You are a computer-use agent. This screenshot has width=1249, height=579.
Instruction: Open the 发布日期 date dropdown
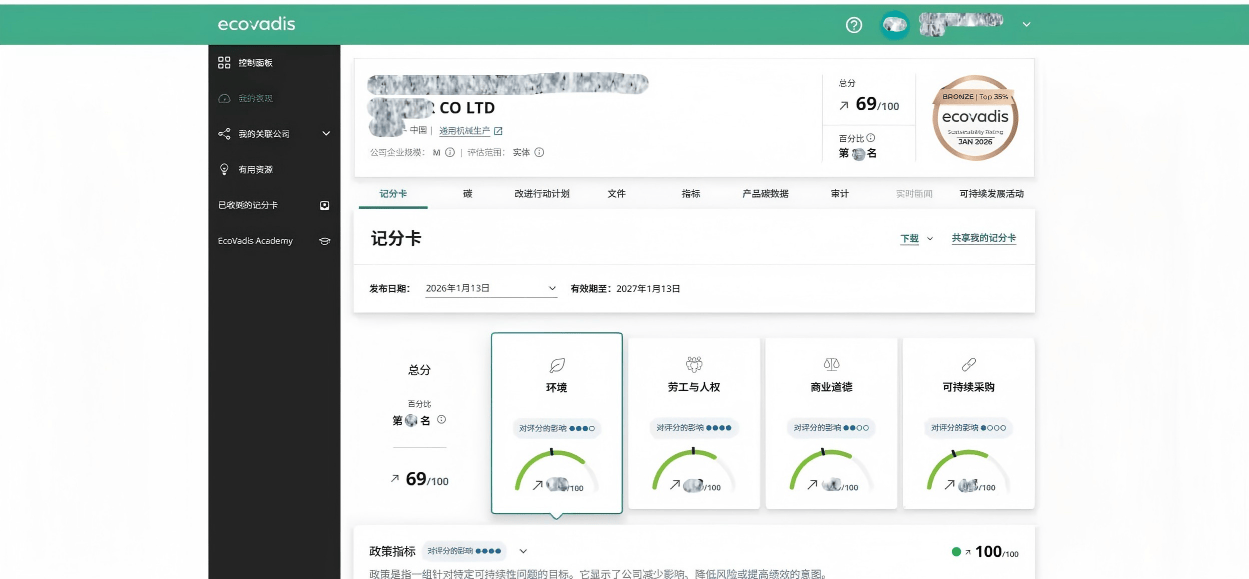click(x=490, y=288)
